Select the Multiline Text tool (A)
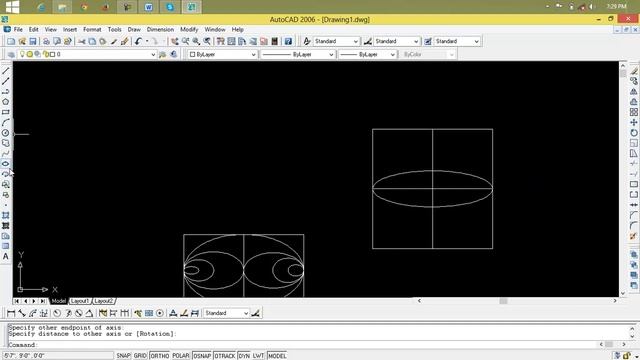This screenshot has width=640, height=360. pos(6,256)
